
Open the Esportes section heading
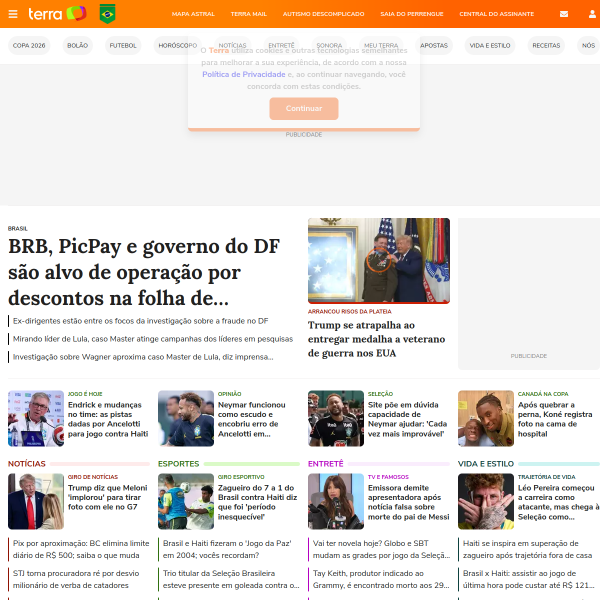[178, 464]
